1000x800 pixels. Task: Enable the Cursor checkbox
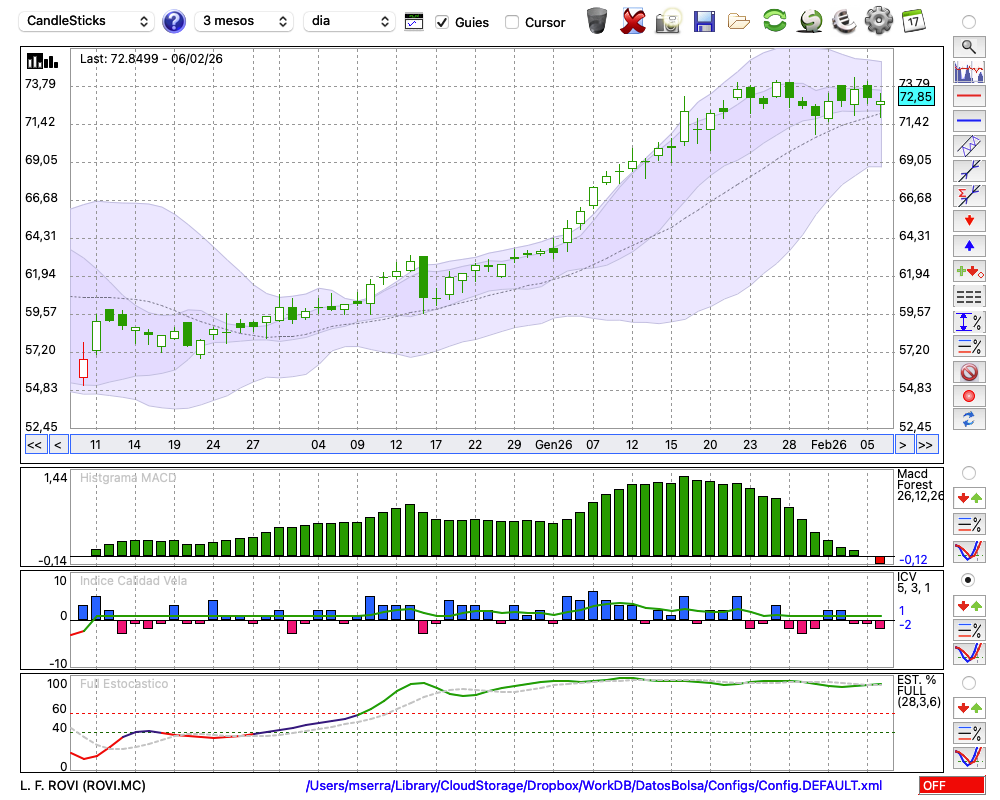(x=512, y=22)
